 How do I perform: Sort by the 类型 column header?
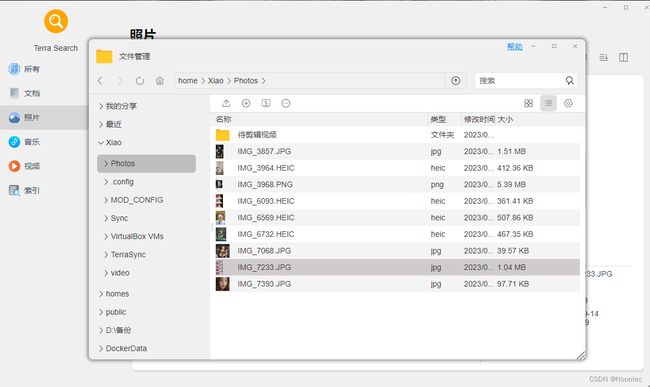(x=438, y=119)
